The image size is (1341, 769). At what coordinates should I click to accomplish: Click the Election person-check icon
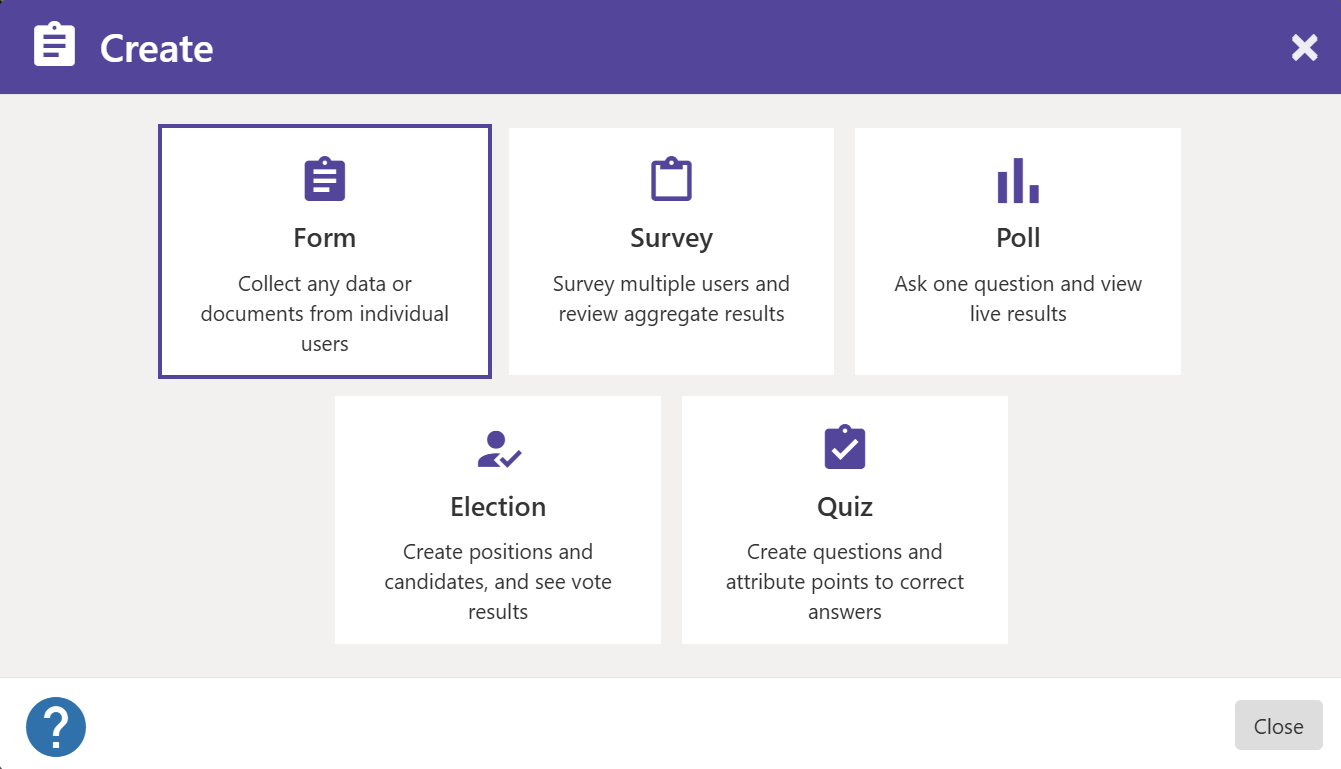[x=498, y=449]
